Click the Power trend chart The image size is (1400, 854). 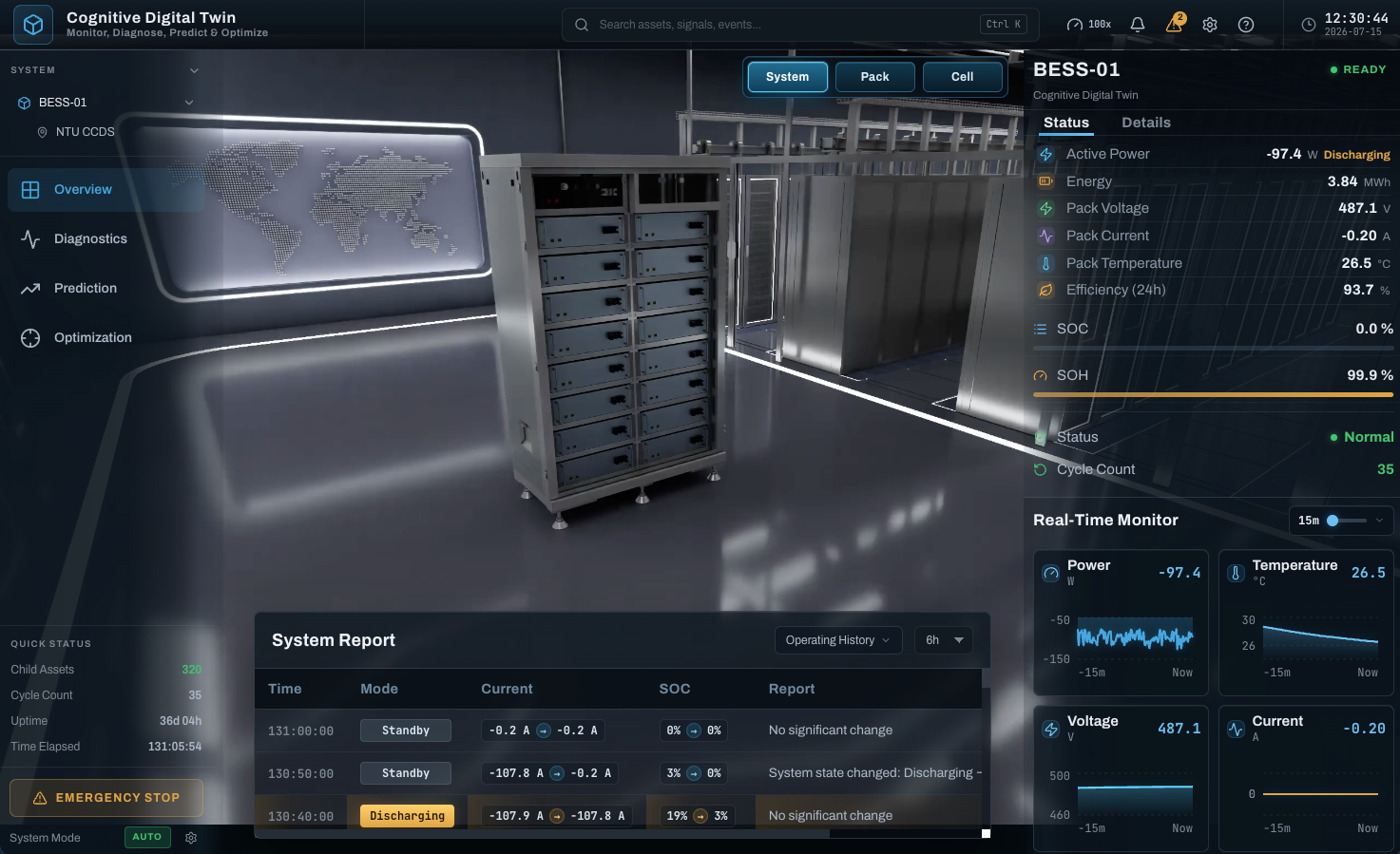[x=1135, y=637]
